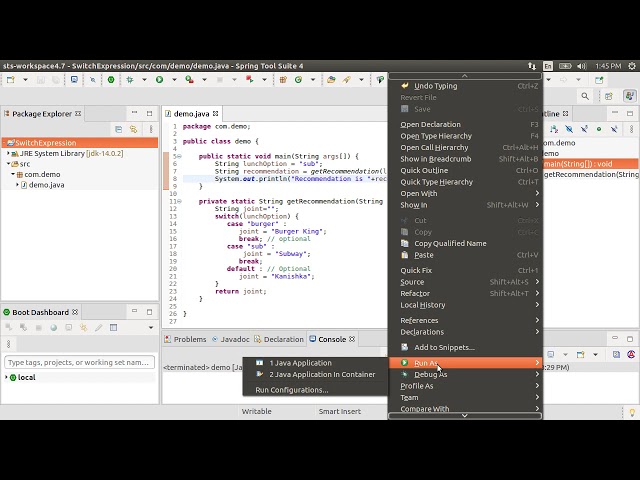Click the Relaunch red-green toolbar icon

[x=249, y=80]
